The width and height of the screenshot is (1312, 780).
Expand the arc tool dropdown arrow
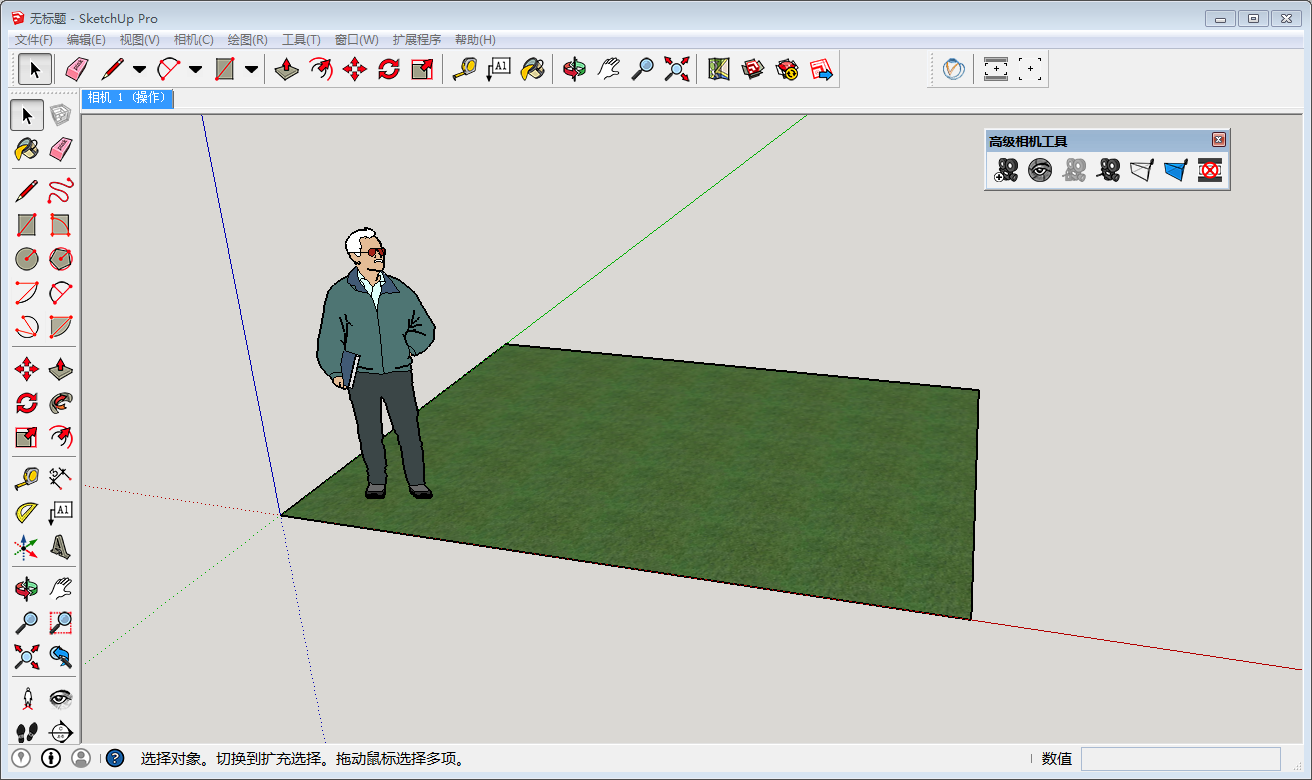pos(195,69)
